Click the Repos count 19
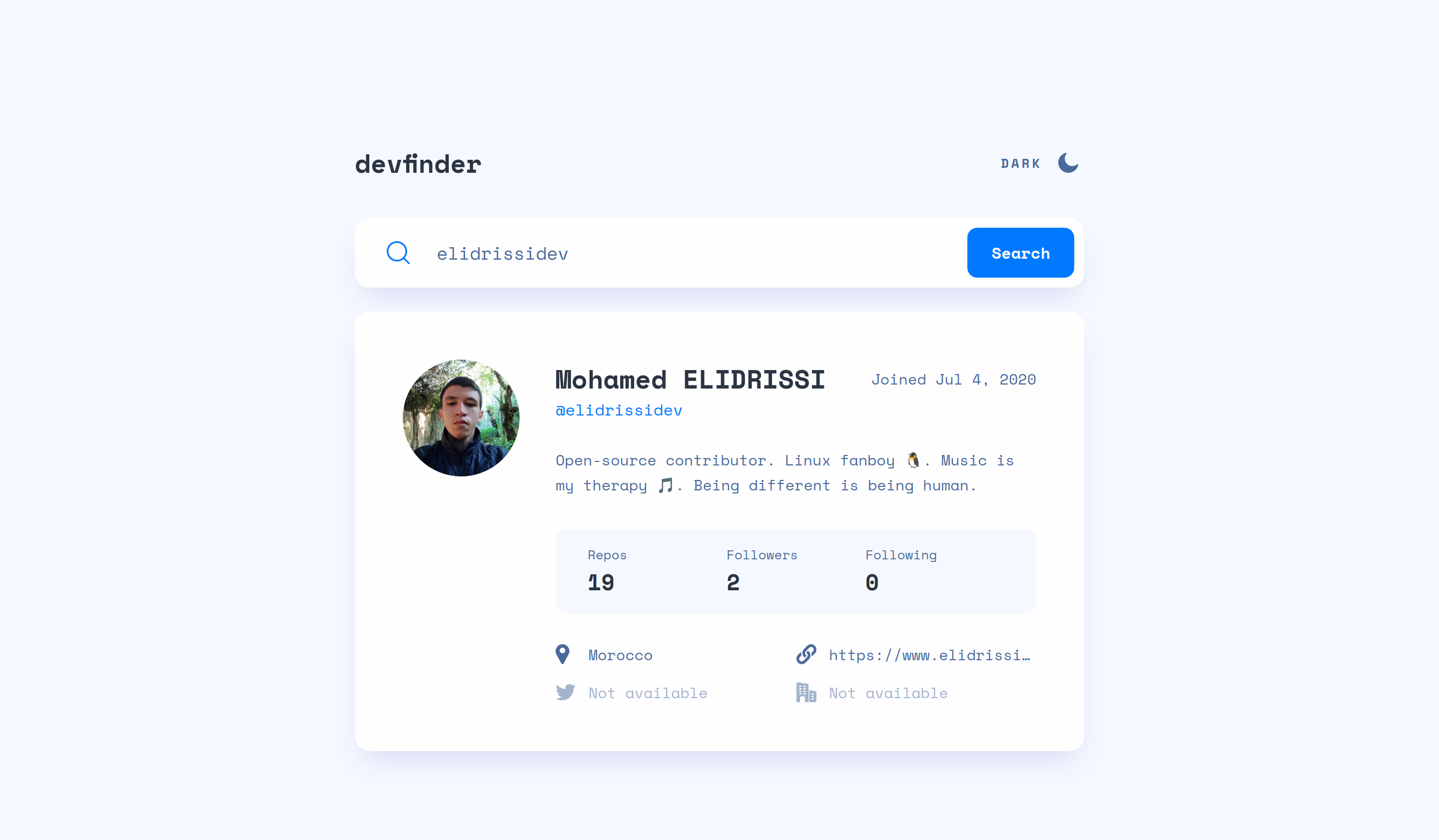 (601, 583)
